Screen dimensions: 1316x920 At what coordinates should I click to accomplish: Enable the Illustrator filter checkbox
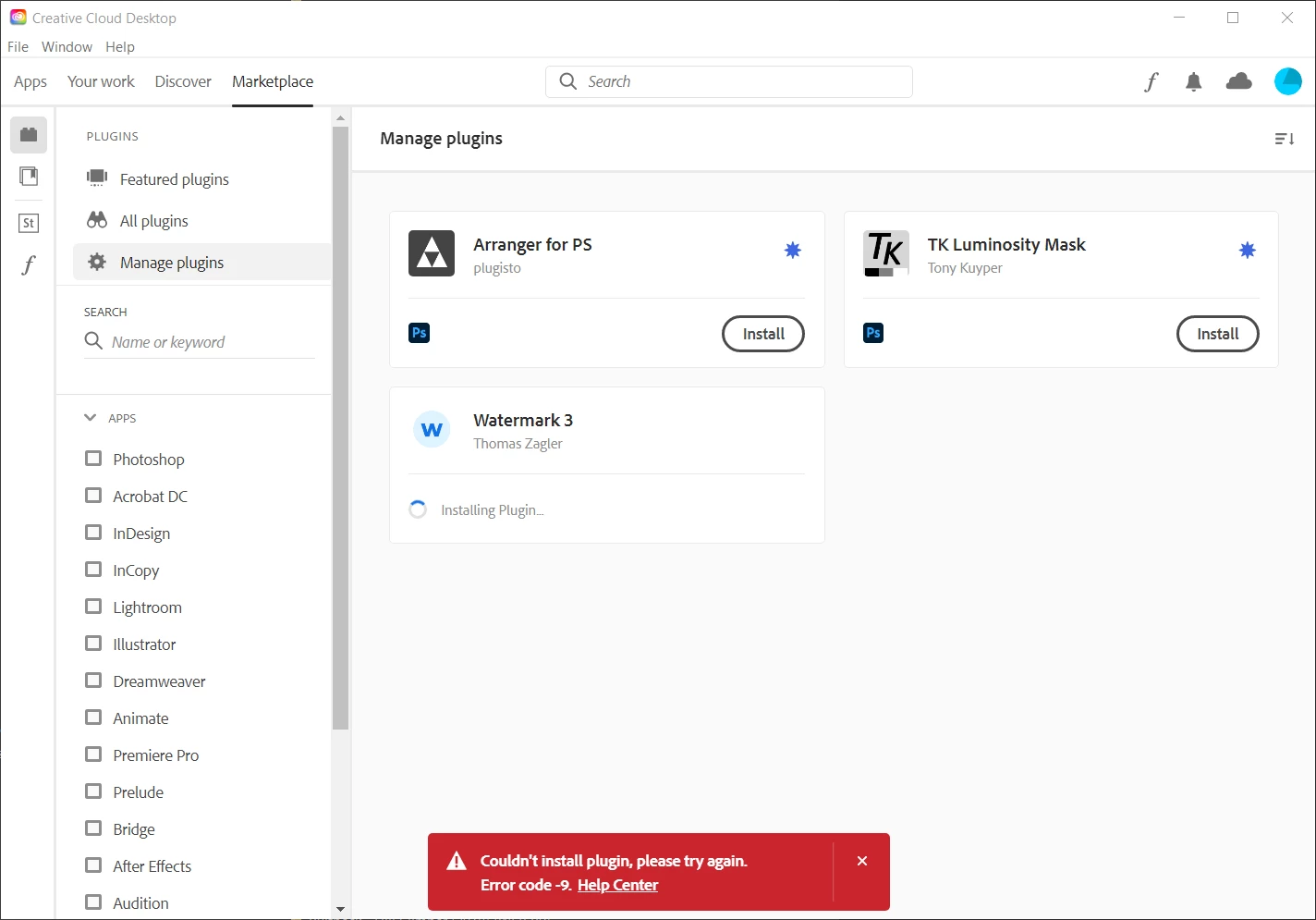pos(93,644)
